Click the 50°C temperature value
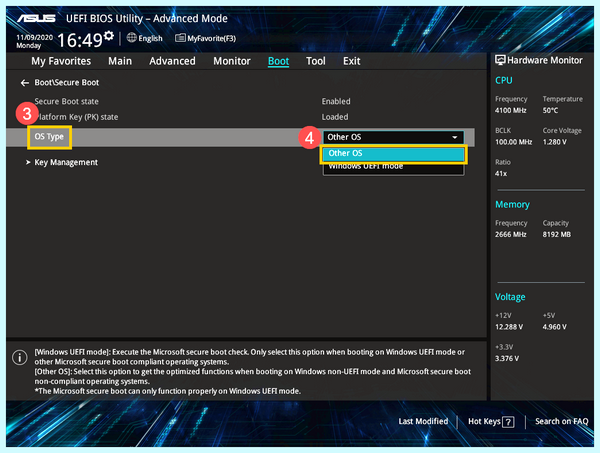The image size is (600, 453). tap(550, 110)
